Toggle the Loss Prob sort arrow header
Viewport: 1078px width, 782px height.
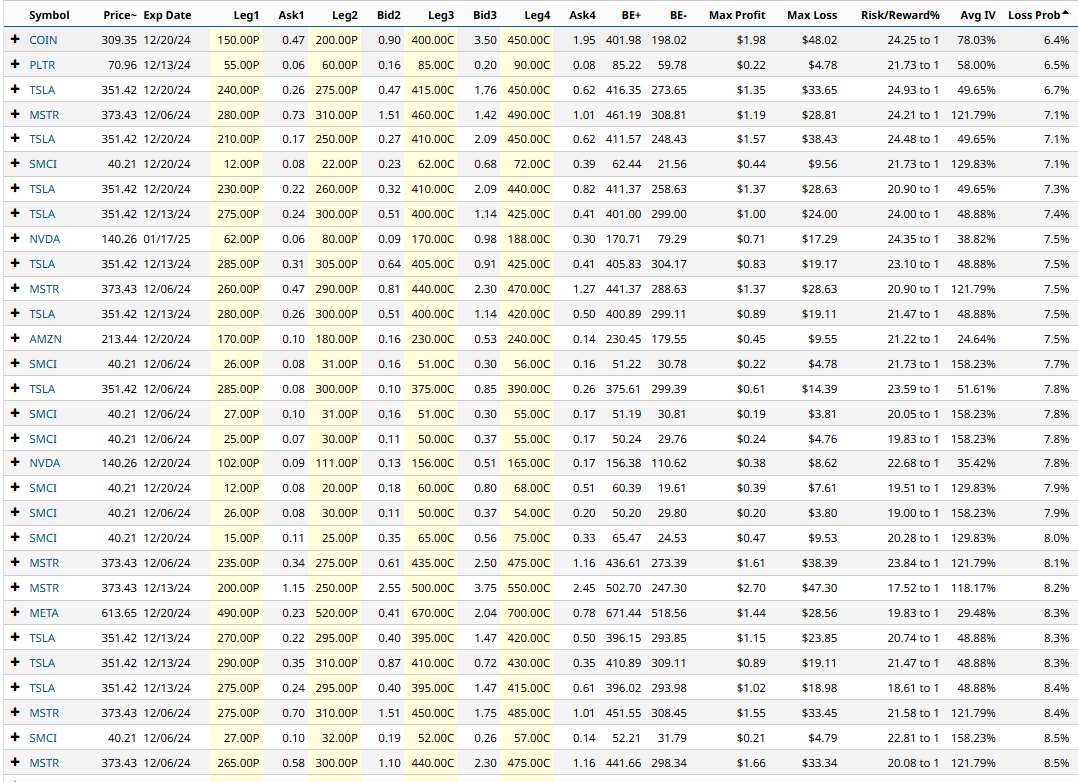click(1038, 15)
